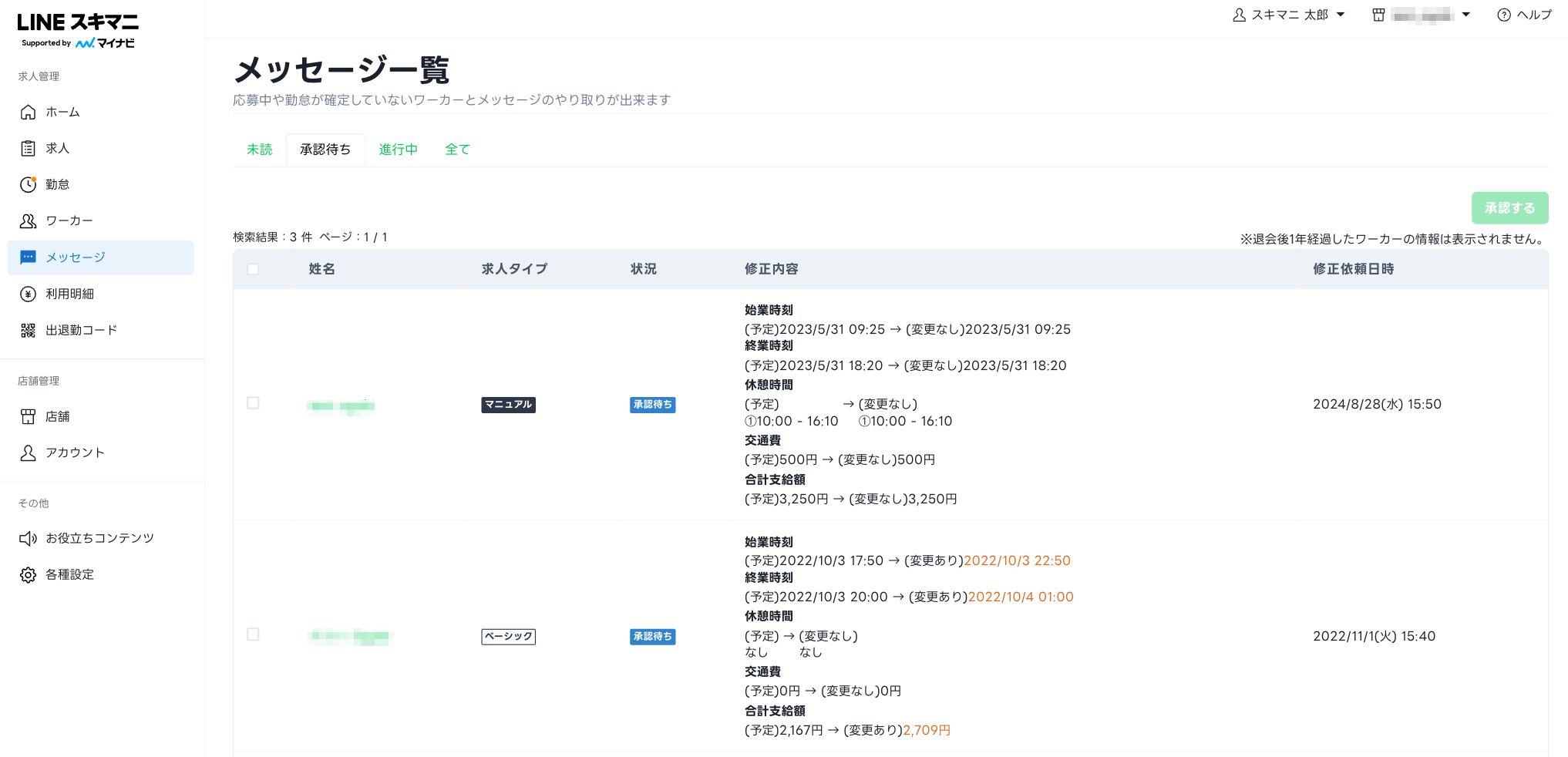Open the store selector dropdown at top right
The image size is (1568, 757).
(x=1422, y=14)
